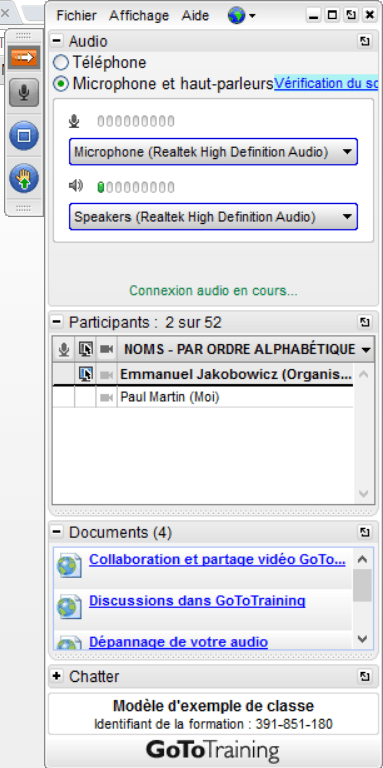Click globe icon beside Discussions dans GoToTraining

click(x=69, y=607)
